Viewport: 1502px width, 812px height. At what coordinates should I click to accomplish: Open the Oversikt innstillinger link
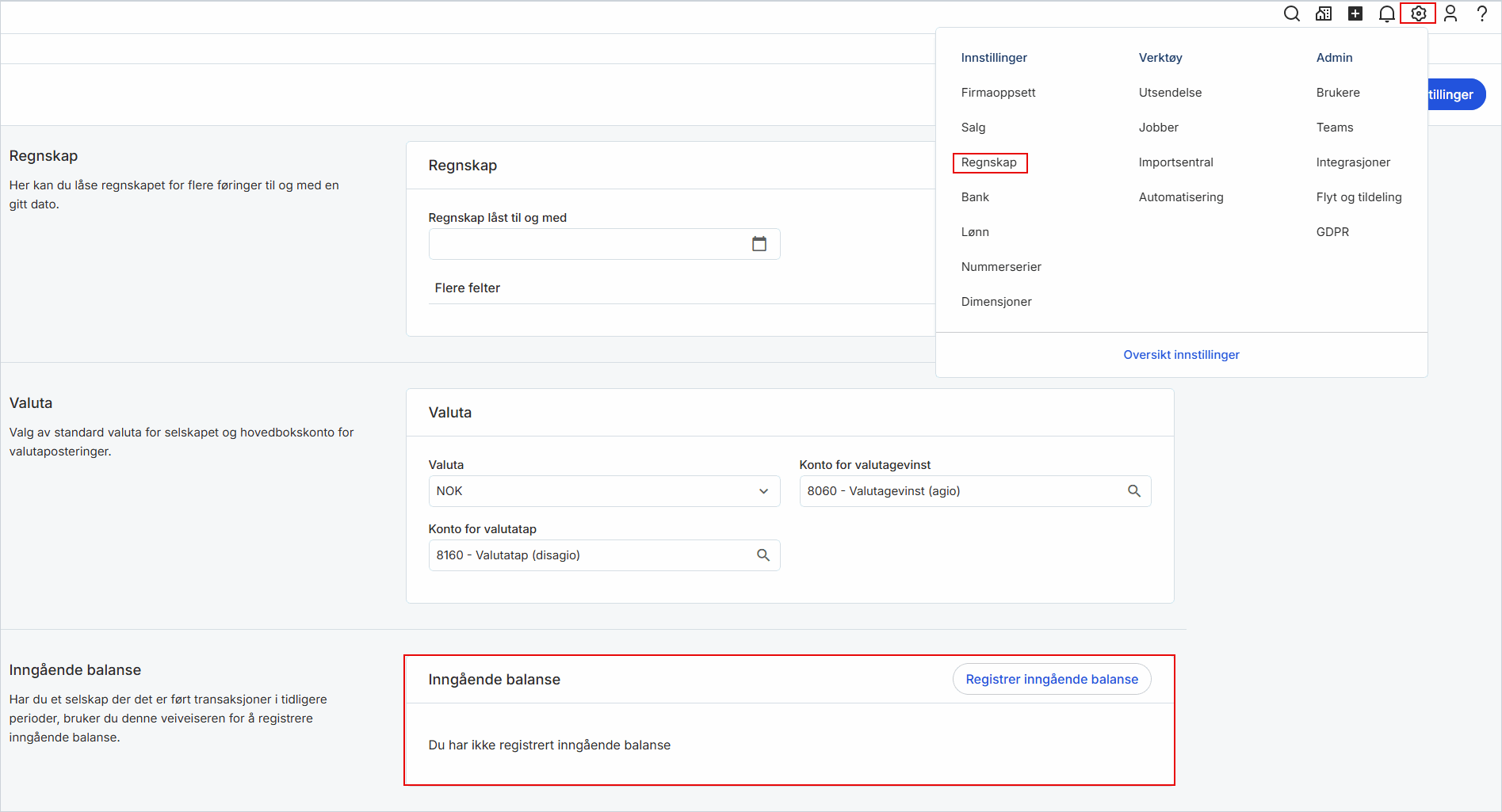click(1181, 355)
